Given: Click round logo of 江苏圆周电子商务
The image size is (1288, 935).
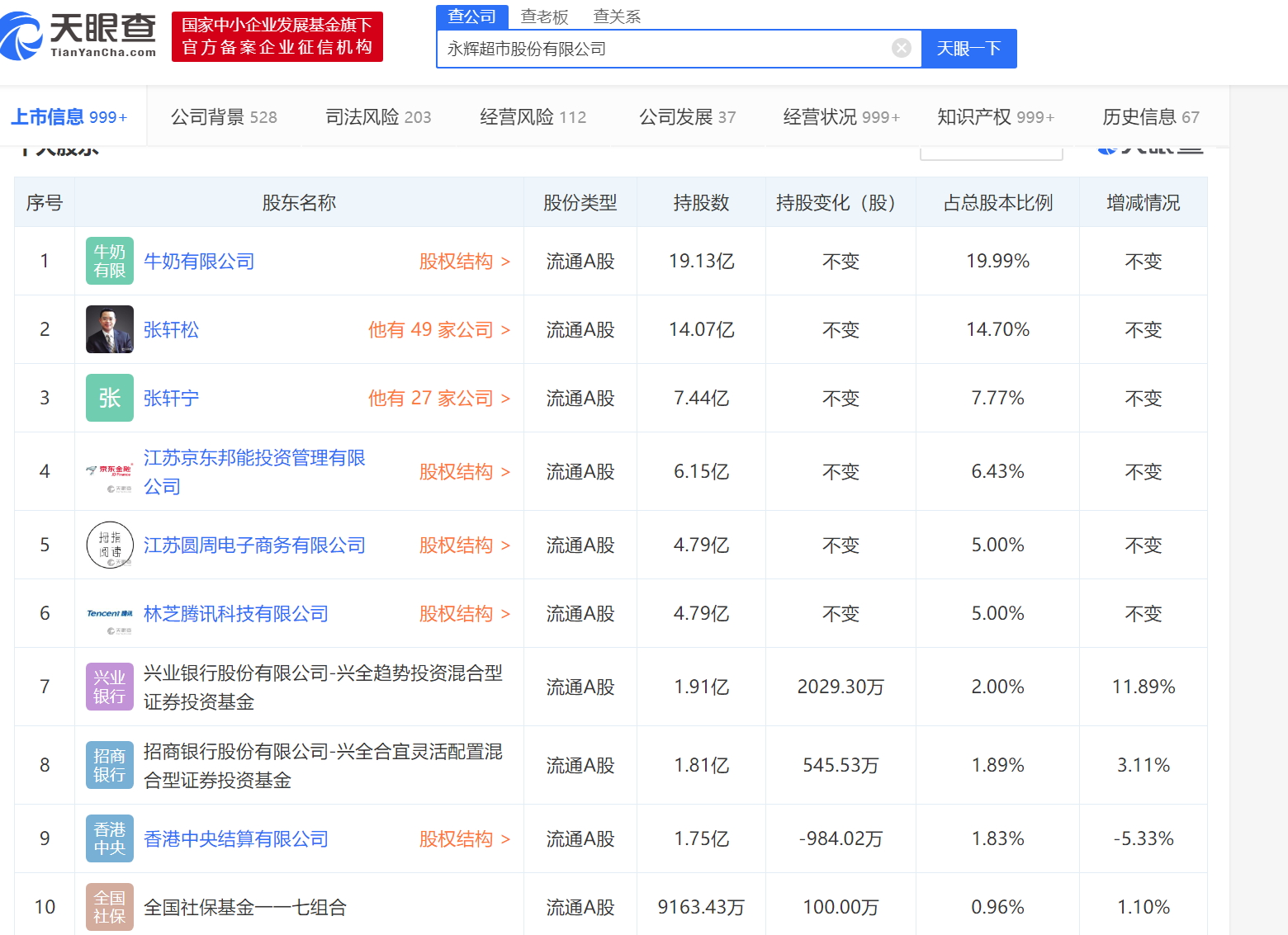Looking at the screenshot, I should pos(110,545).
